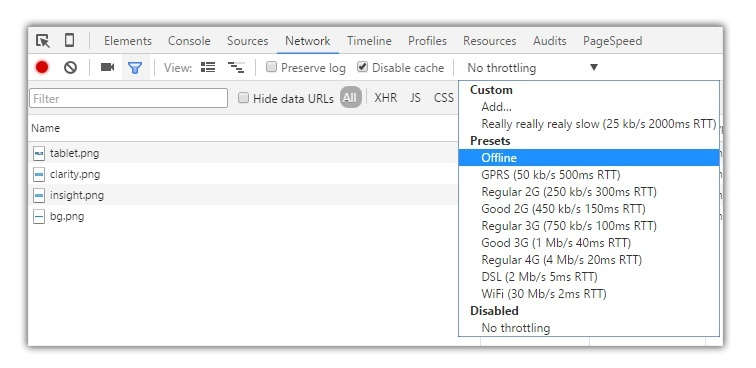Select bg.png file icon
This screenshot has height=368, width=756.
[x=39, y=217]
